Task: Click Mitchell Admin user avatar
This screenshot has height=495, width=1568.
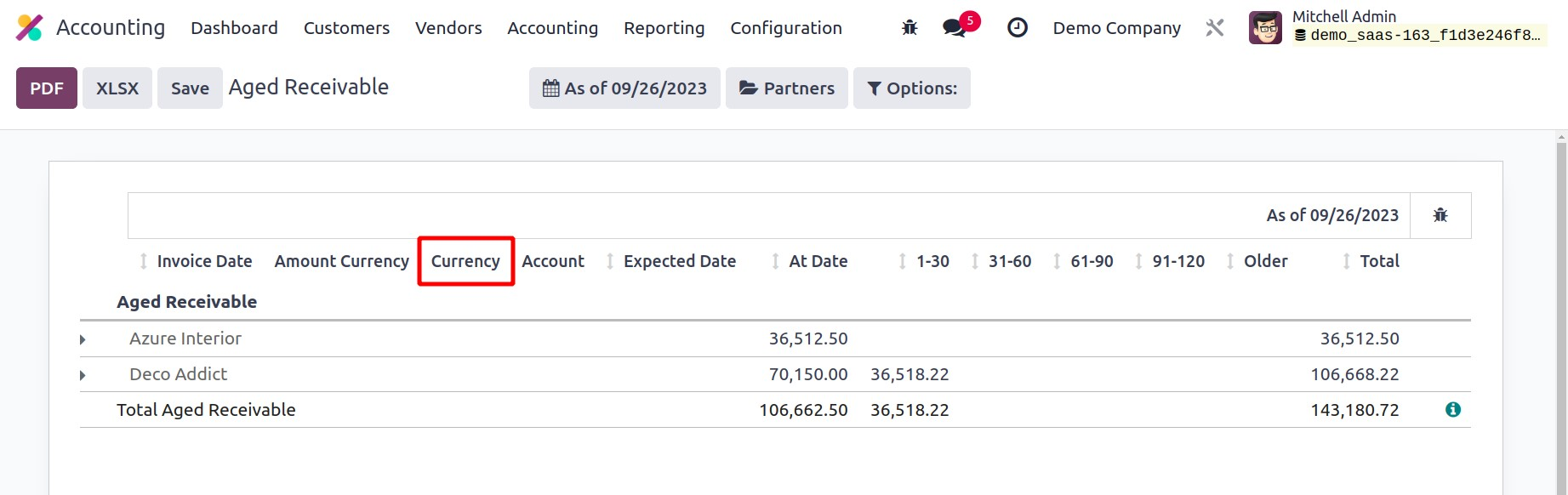Action: (x=1265, y=28)
